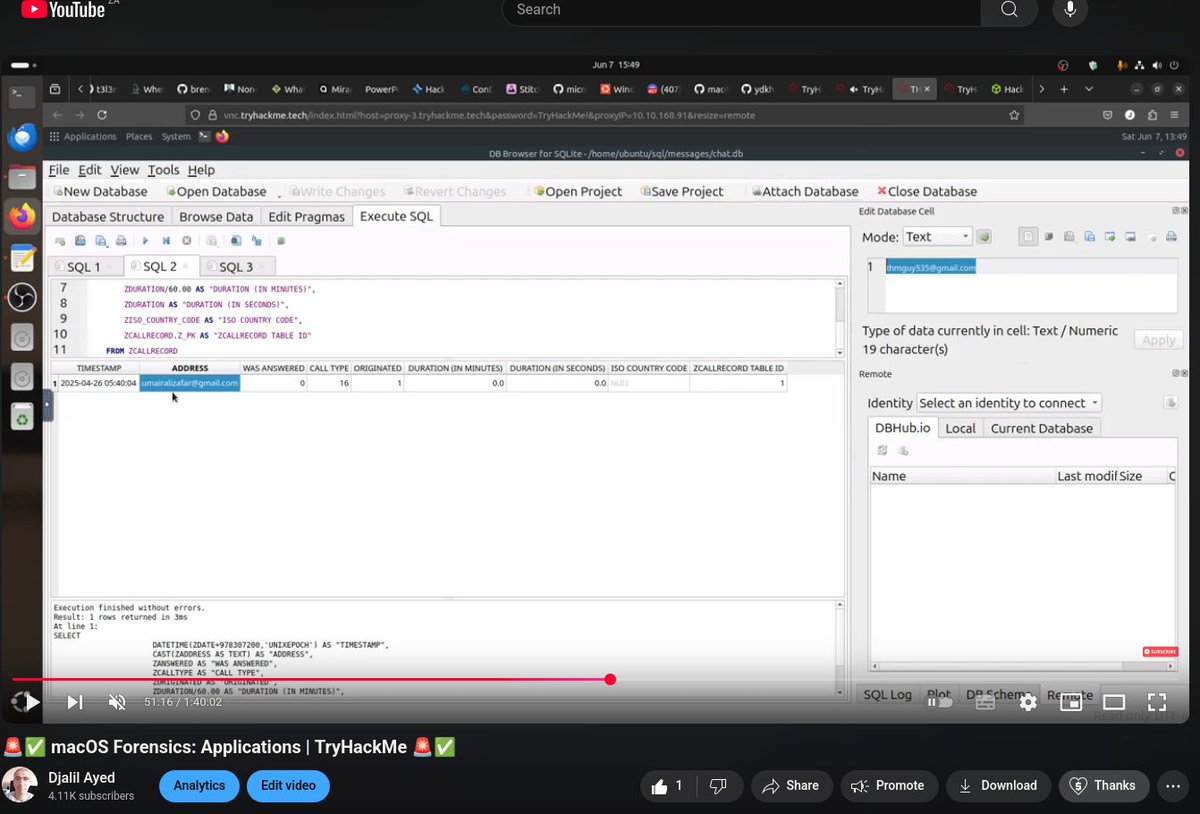Print SQL editor contents icon
The image size is (1200, 814).
[121, 241]
